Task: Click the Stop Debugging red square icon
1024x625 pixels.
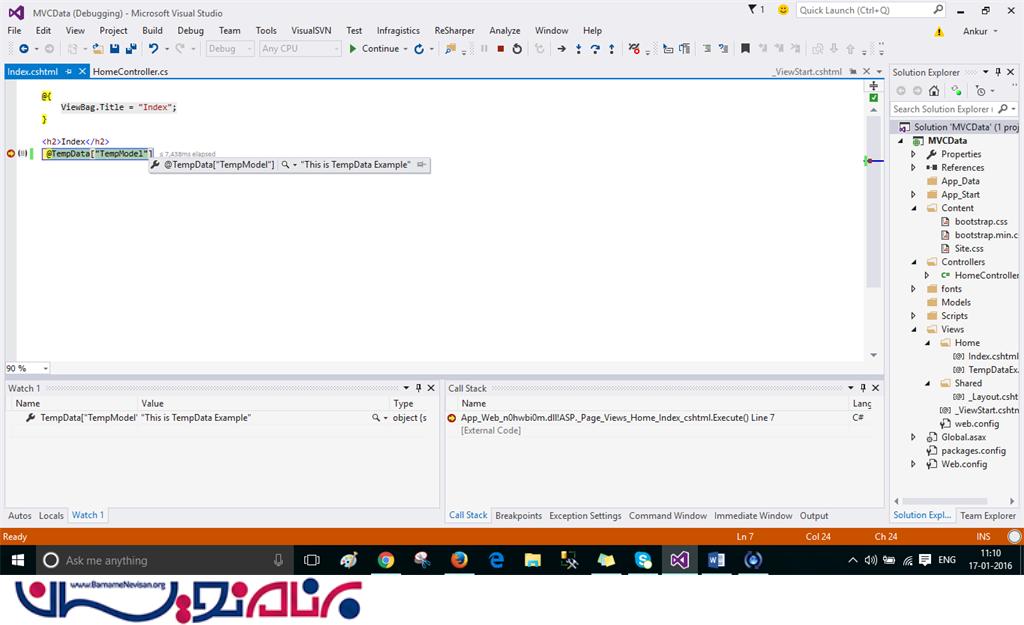Action: coord(501,48)
